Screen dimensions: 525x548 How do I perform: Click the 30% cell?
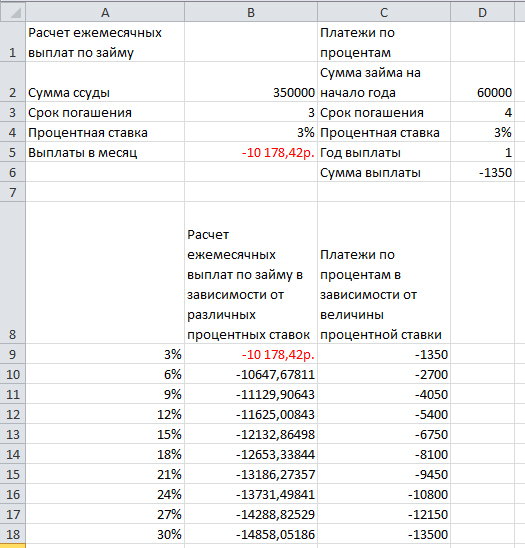pyautogui.click(x=105, y=534)
